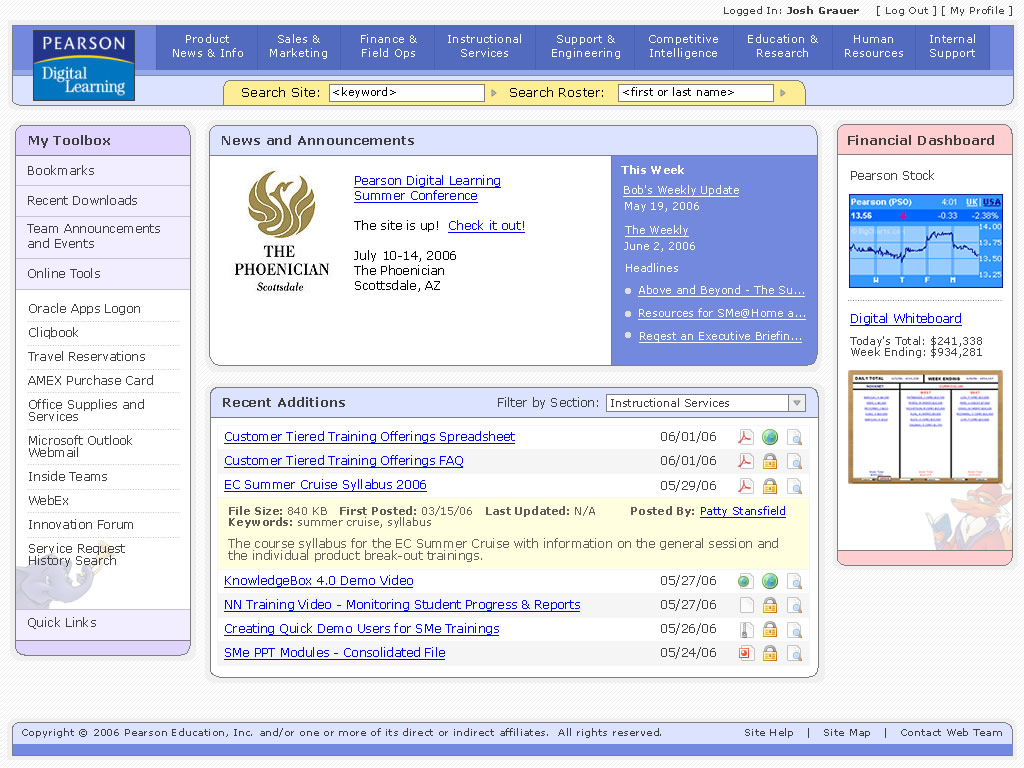Click the Pearson Digital Learning logo
Screen dimensions: 1024x768
83,64
